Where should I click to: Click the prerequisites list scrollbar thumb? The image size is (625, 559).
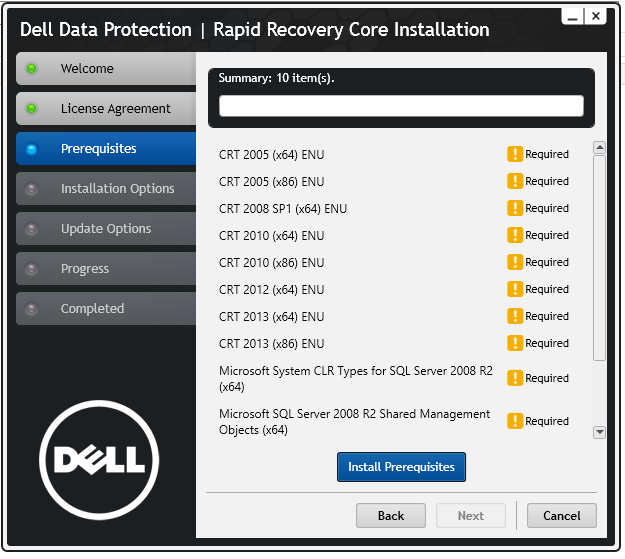coord(599,258)
